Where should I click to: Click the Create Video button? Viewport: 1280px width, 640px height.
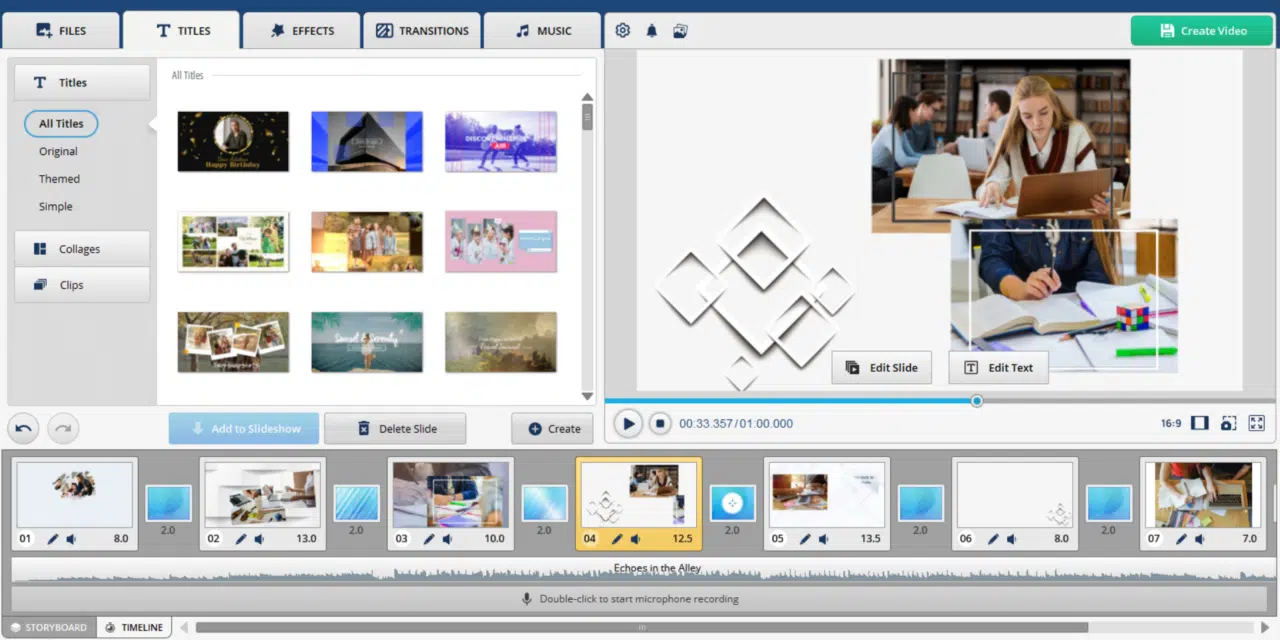(1203, 31)
